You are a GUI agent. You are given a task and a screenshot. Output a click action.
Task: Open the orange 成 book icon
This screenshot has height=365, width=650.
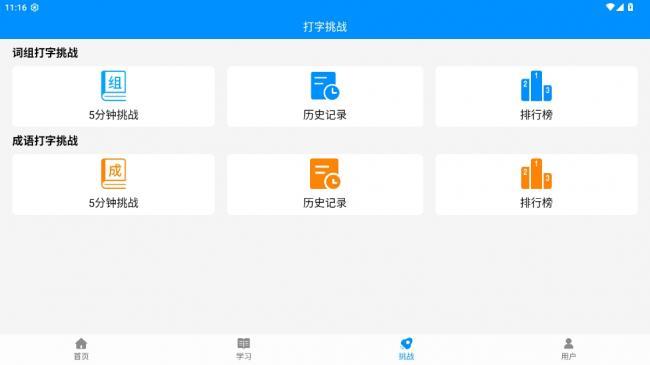point(114,174)
